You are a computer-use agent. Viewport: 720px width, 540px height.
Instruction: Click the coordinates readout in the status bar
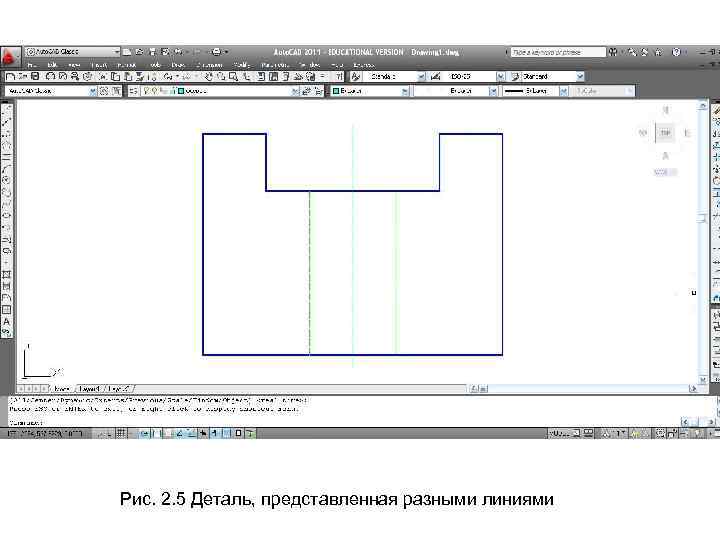[45, 433]
